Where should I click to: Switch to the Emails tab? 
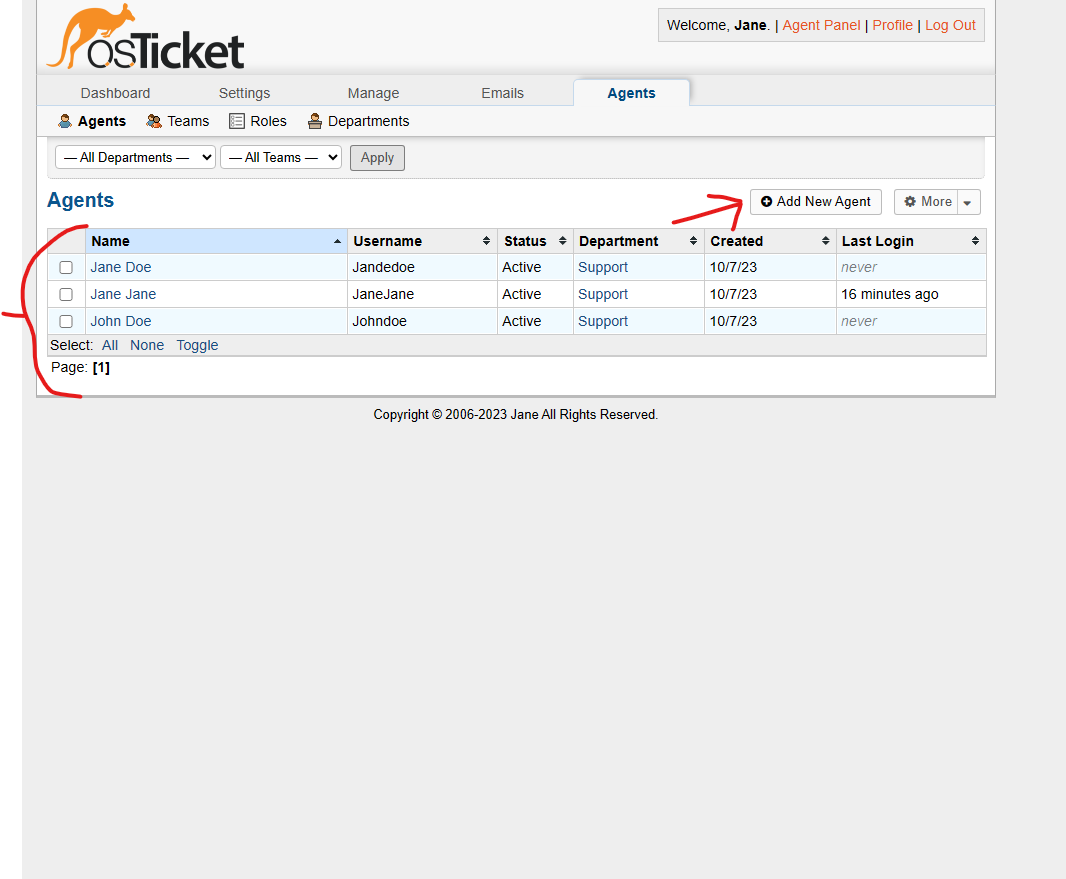coord(502,92)
